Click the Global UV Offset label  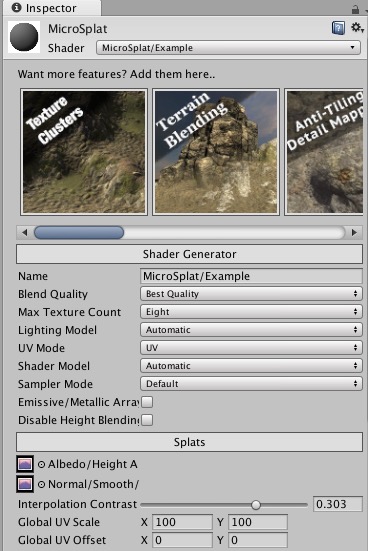(62, 540)
